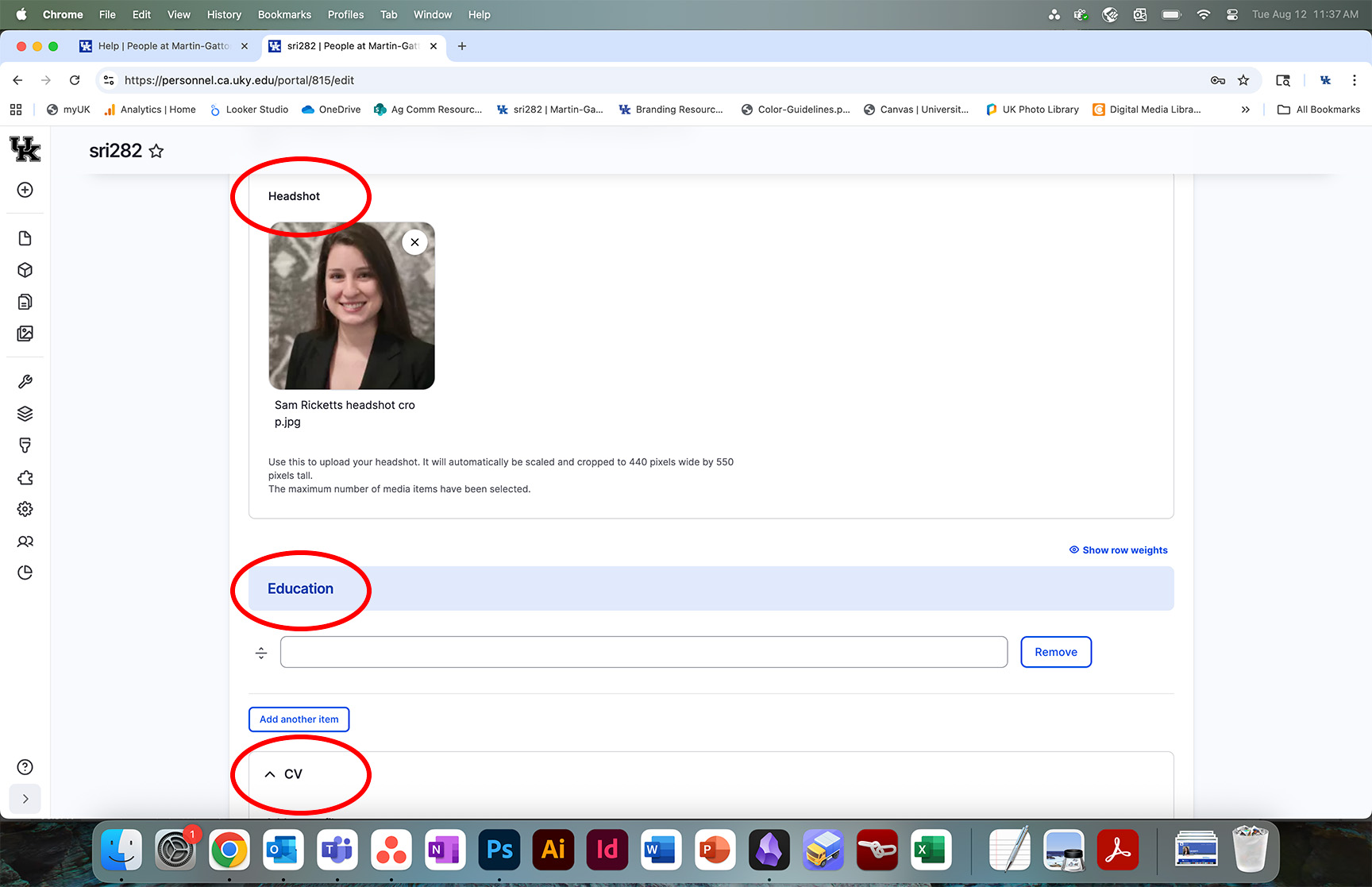Open the pie chart reports icon

click(25, 573)
